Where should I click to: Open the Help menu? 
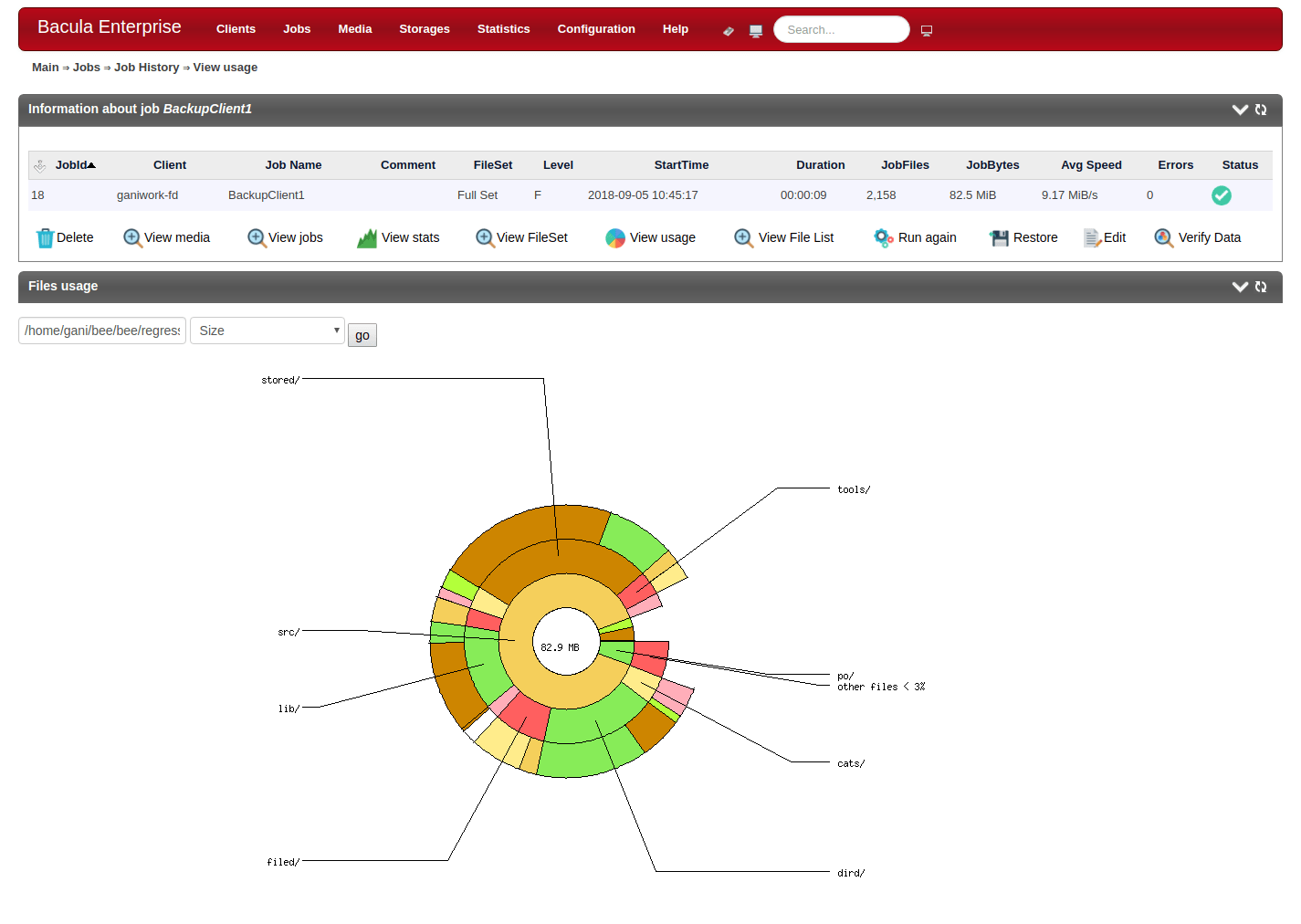tap(676, 29)
